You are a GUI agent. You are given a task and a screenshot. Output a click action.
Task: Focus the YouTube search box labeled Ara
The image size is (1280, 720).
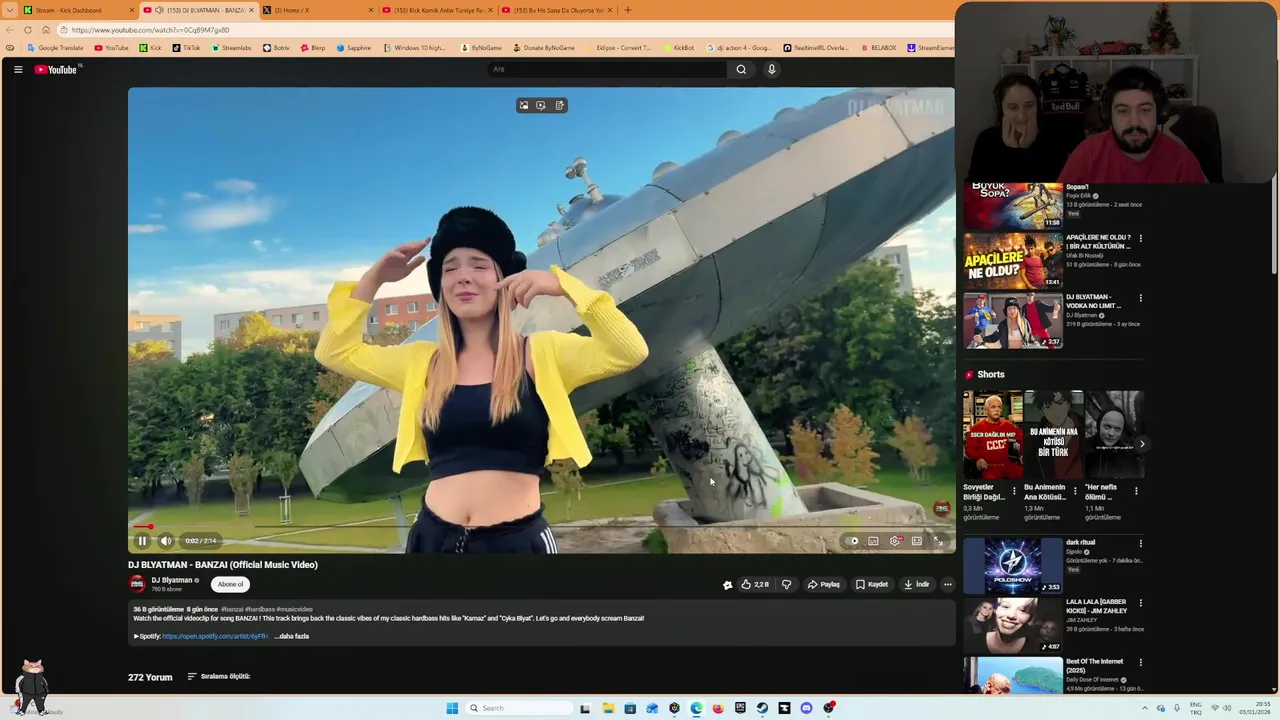pos(607,69)
